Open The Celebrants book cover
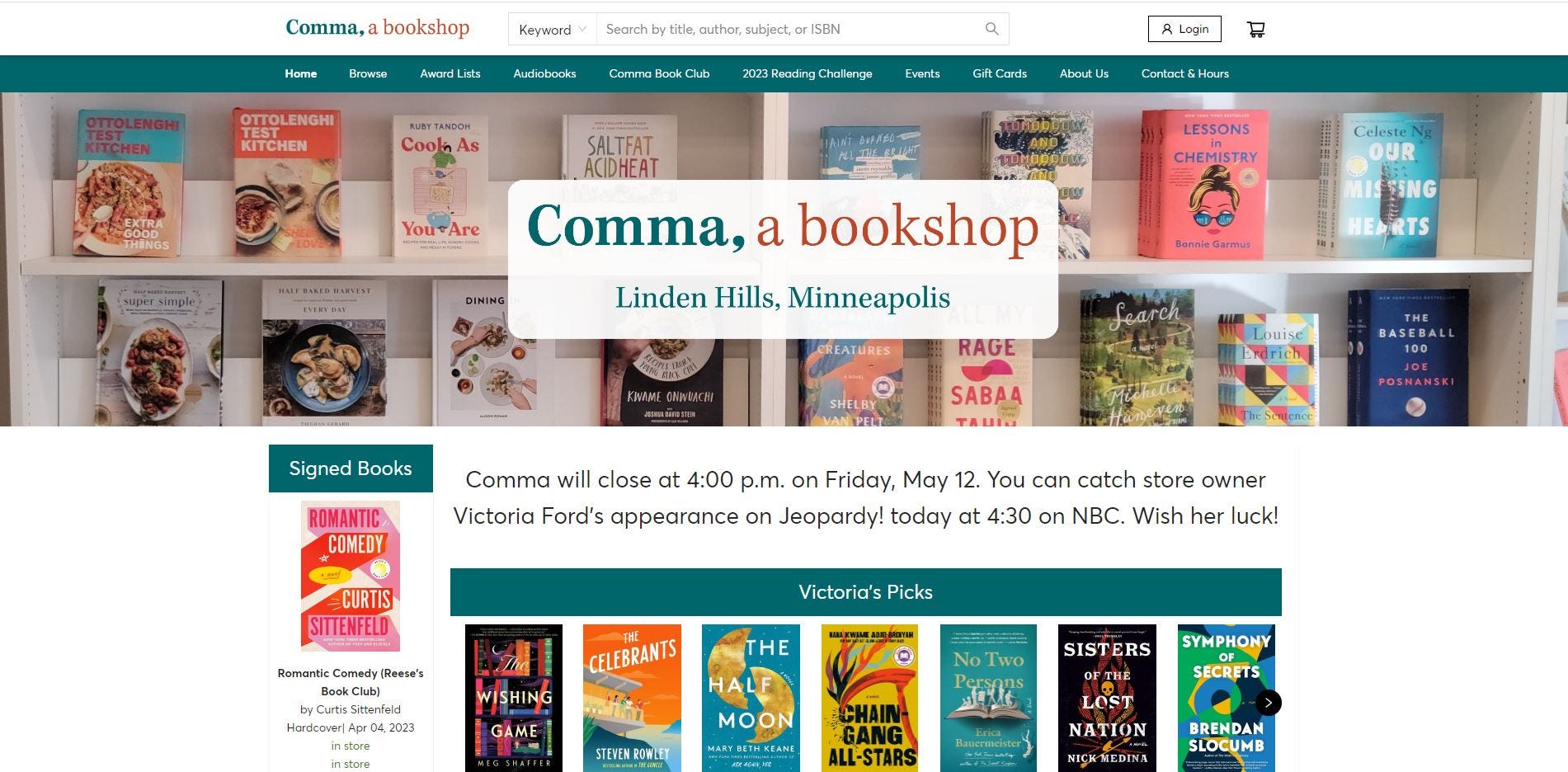Screen dimensions: 1568x772 pos(632,698)
